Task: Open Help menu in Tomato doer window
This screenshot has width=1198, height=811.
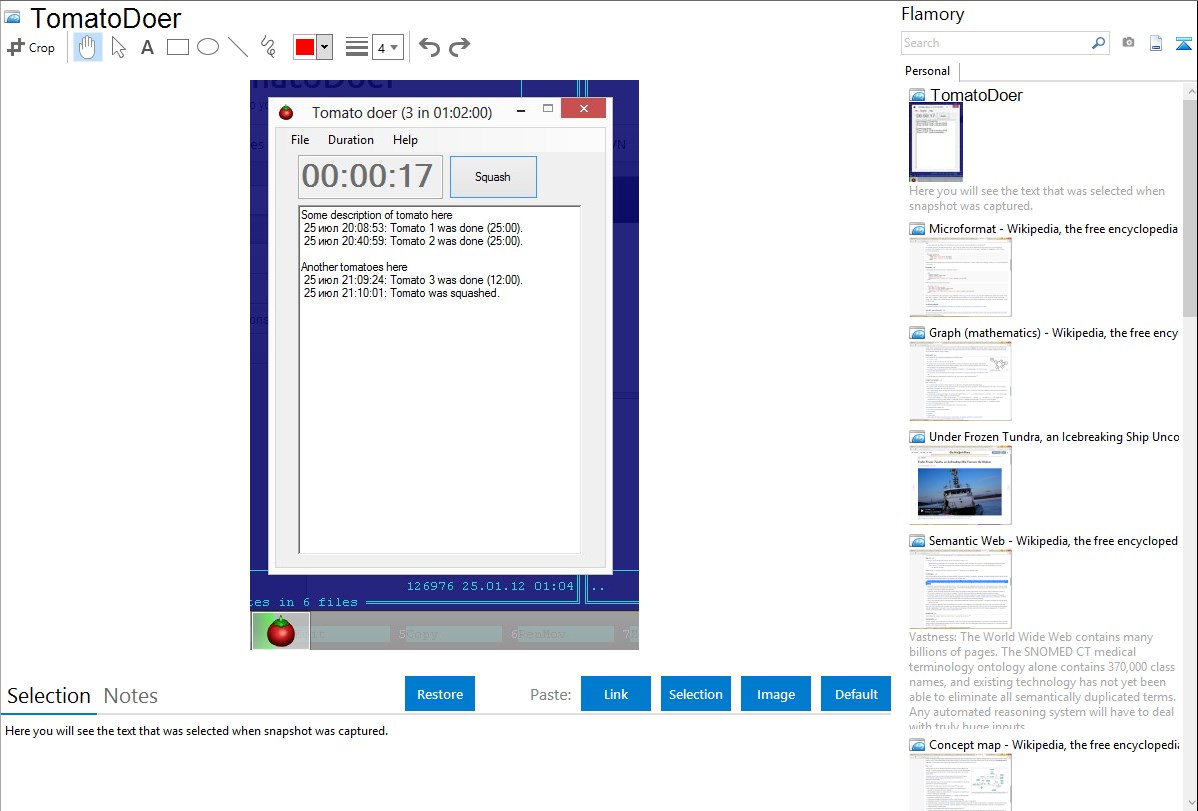Action: tap(405, 140)
